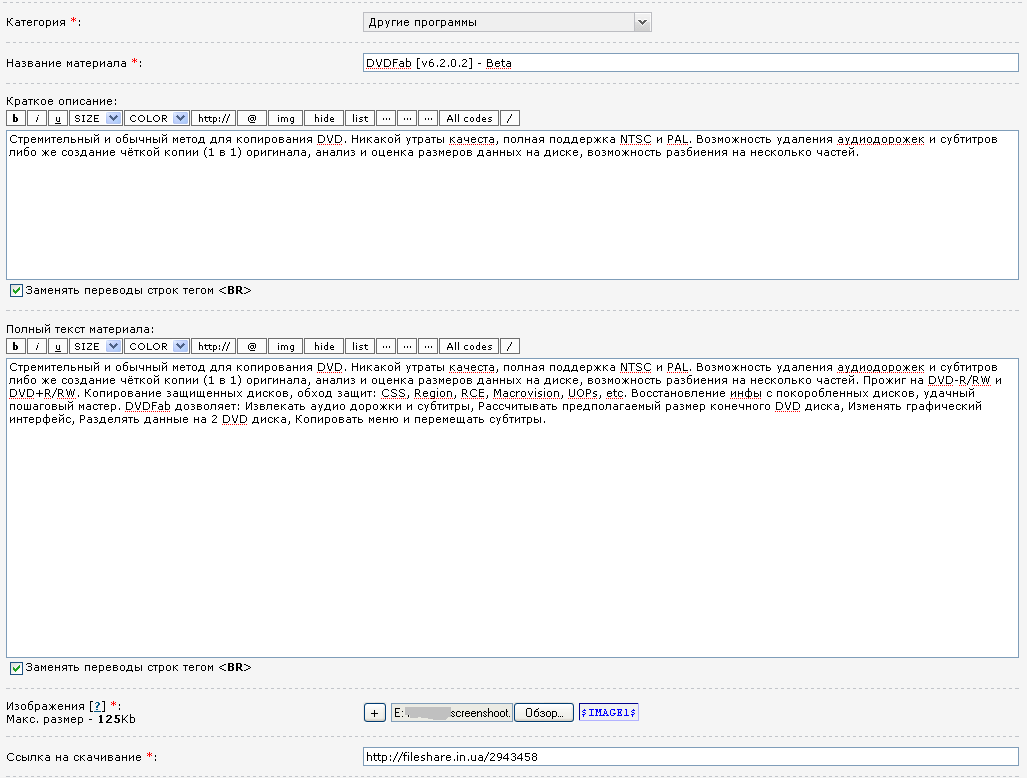
Task: Toggle italic in Краткое описание toolbar
Action: [x=37, y=119]
